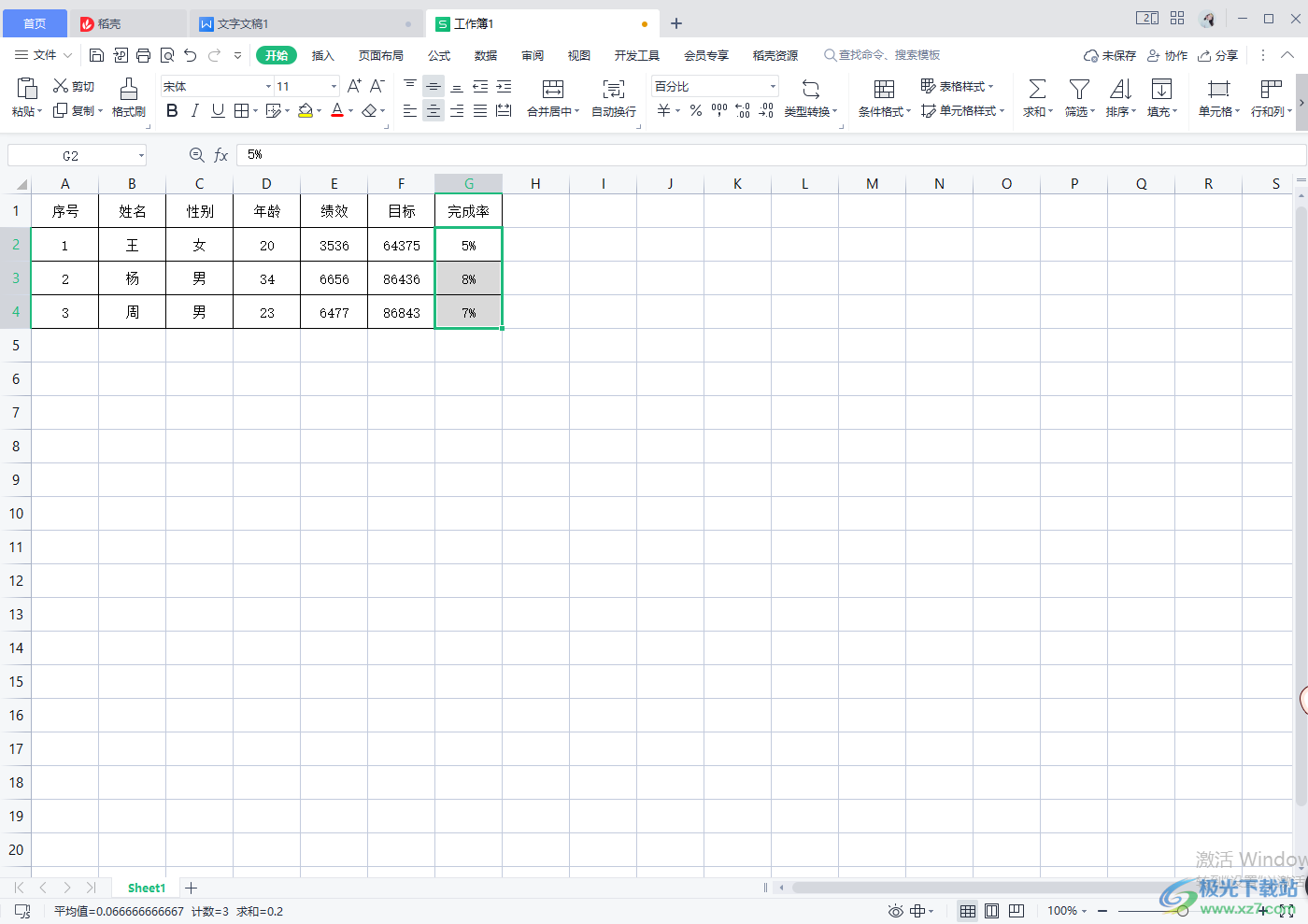The height and width of the screenshot is (924, 1308).
Task: Align text left
Action: click(x=410, y=111)
